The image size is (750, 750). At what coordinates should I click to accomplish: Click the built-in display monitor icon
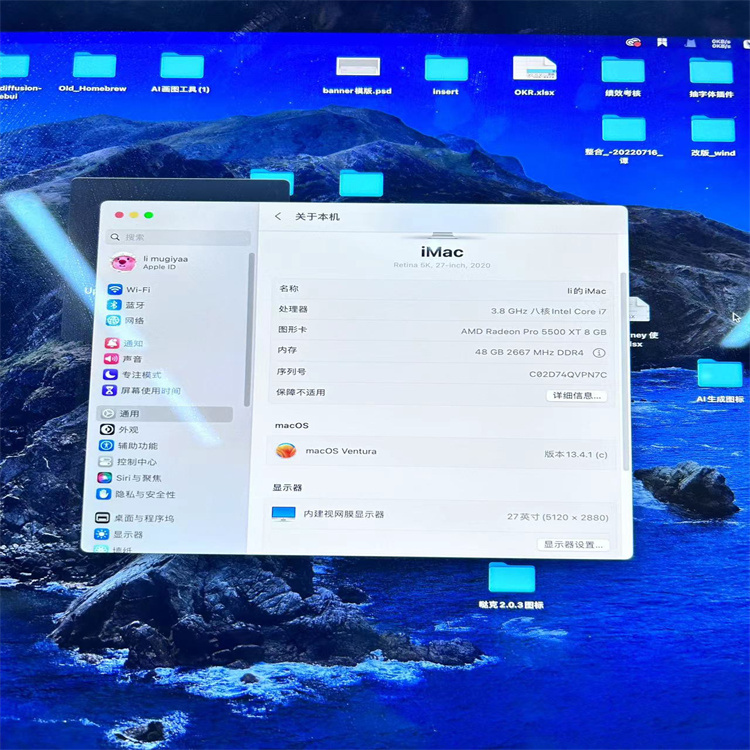(284, 514)
